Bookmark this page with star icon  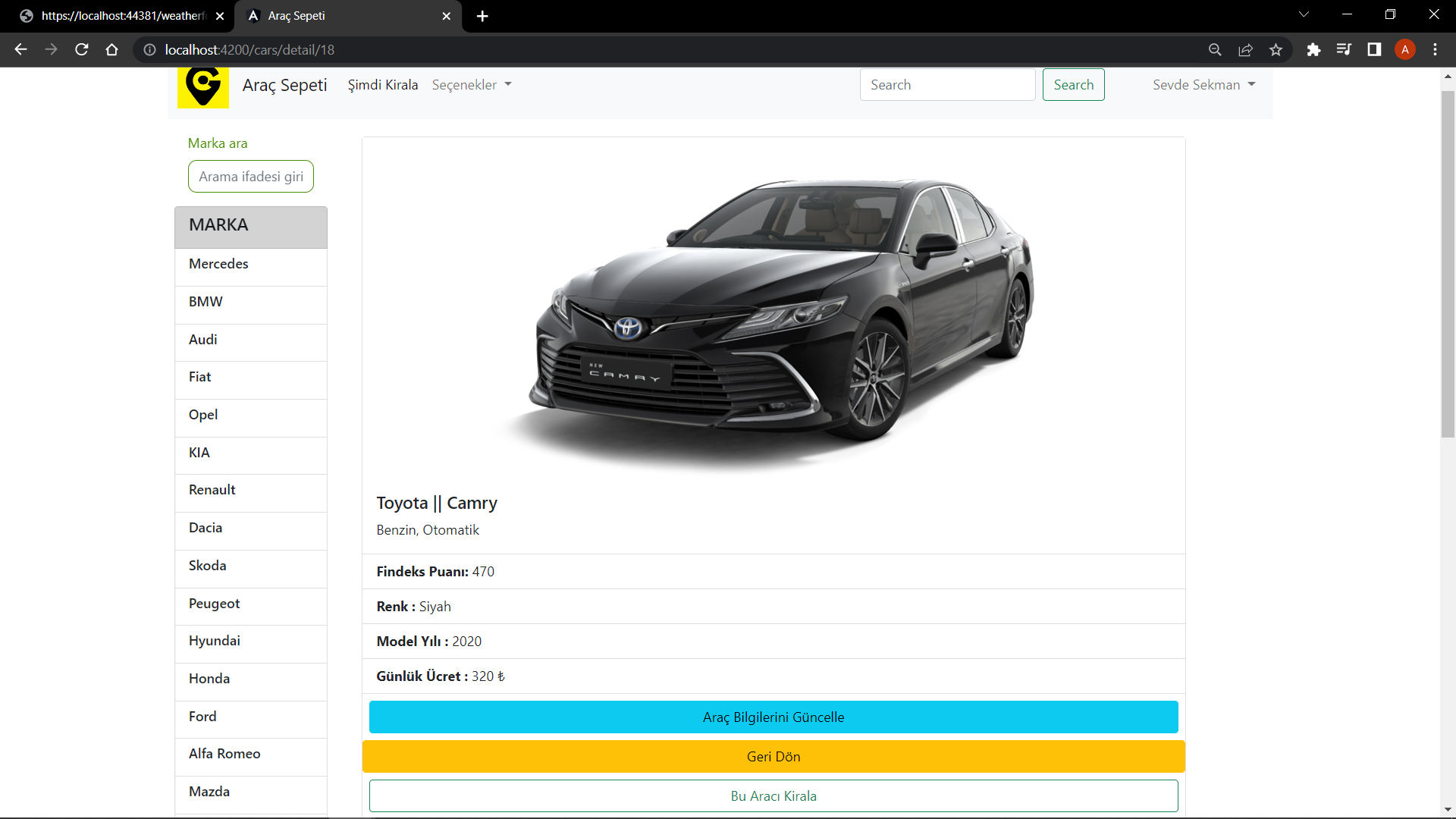click(x=1276, y=50)
